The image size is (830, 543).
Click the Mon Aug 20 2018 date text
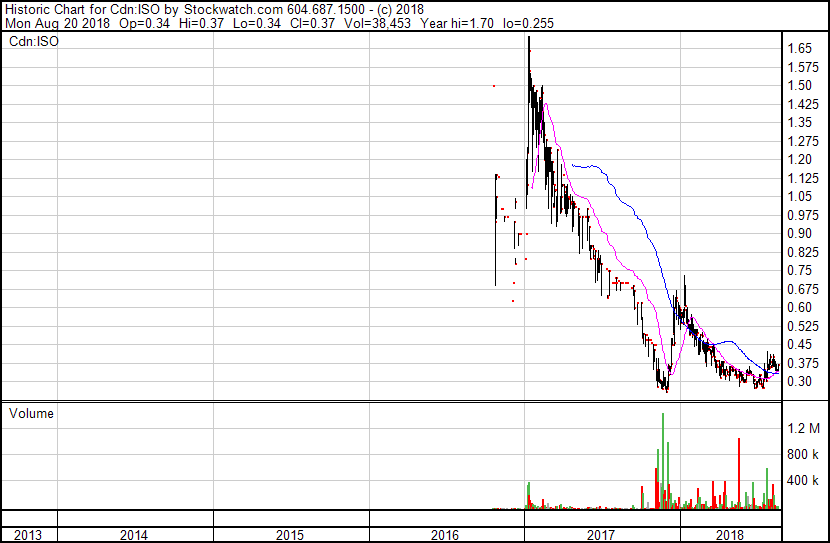[58, 23]
